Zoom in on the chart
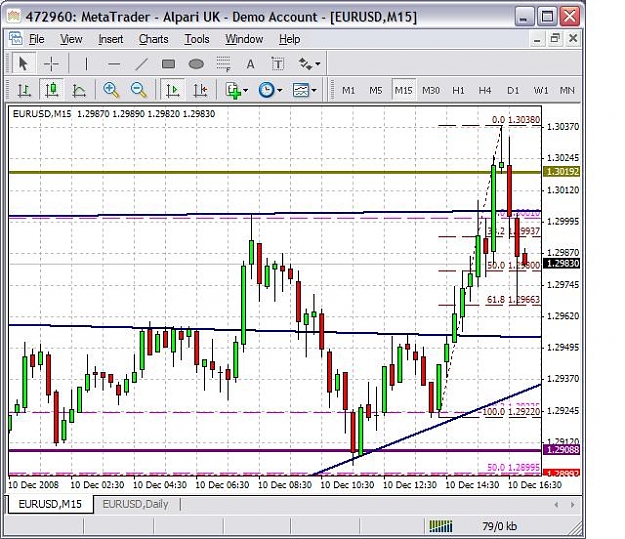Viewport: 625px width, 539px height. pos(111,90)
